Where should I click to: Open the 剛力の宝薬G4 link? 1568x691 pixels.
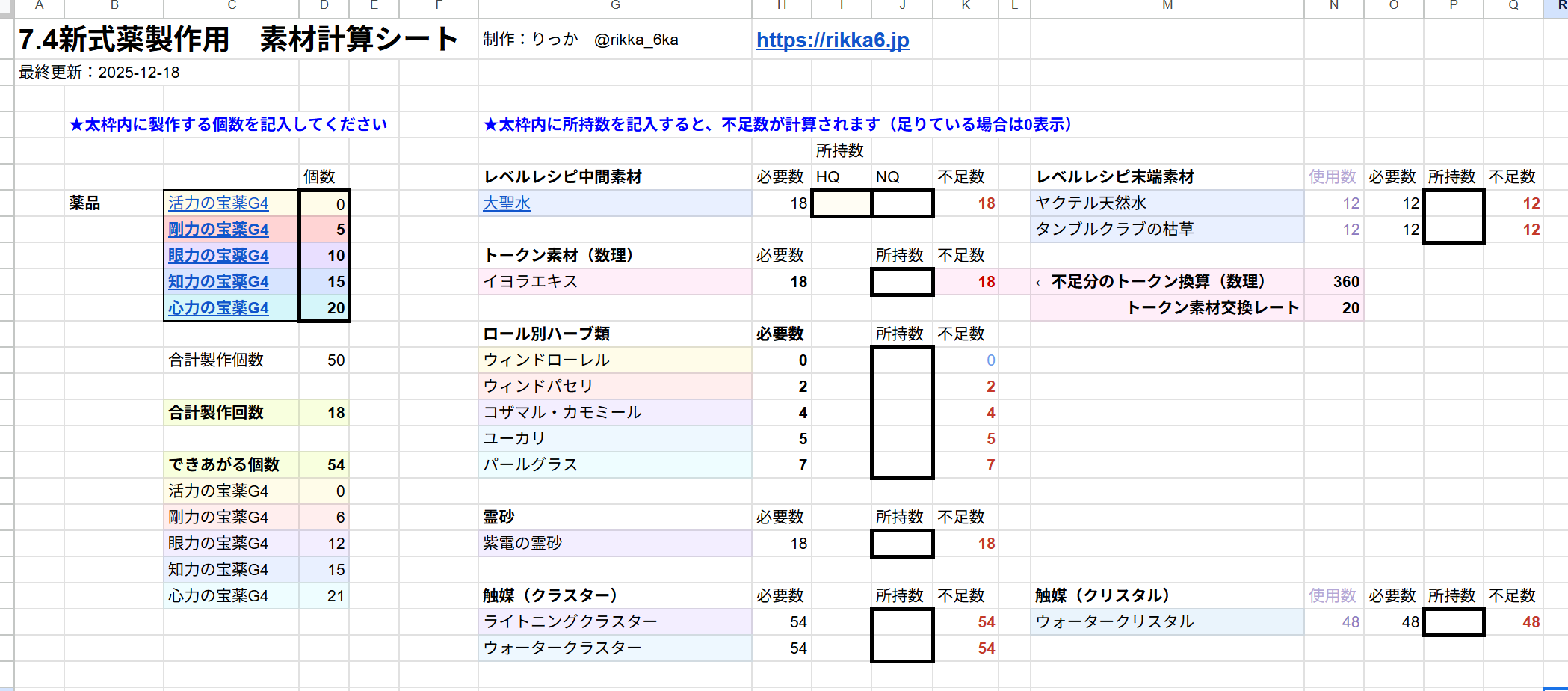[x=217, y=230]
